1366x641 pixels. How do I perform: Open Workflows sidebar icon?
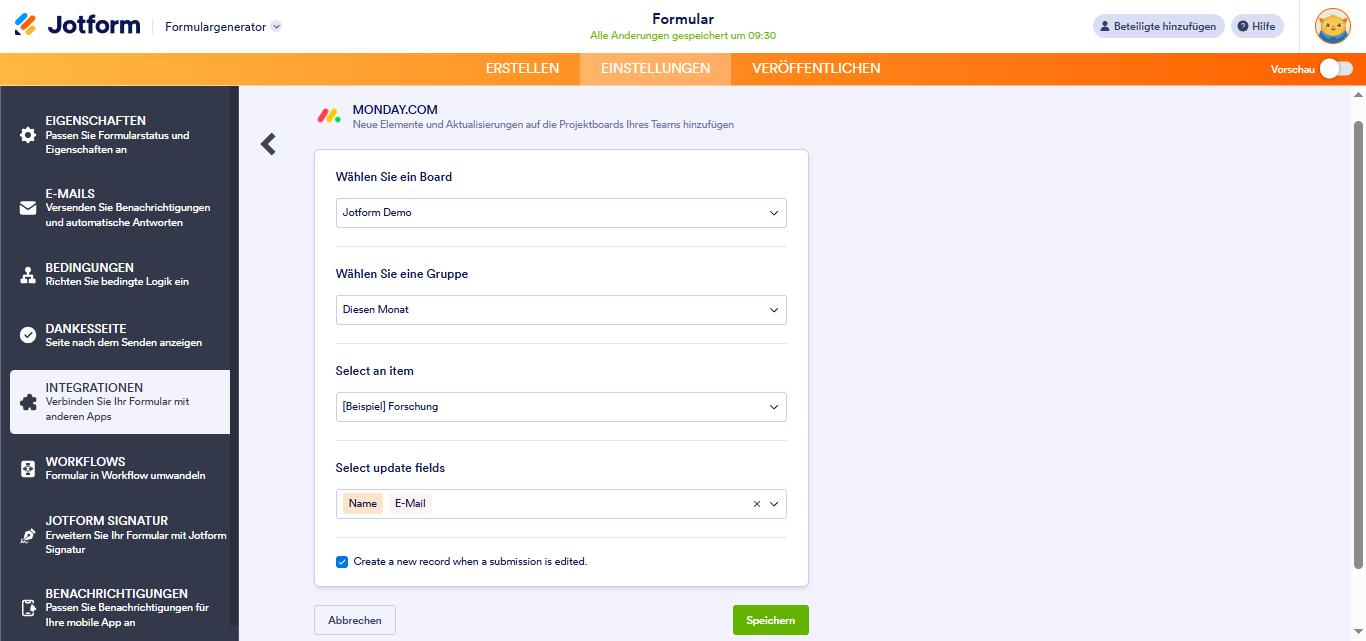click(28, 469)
